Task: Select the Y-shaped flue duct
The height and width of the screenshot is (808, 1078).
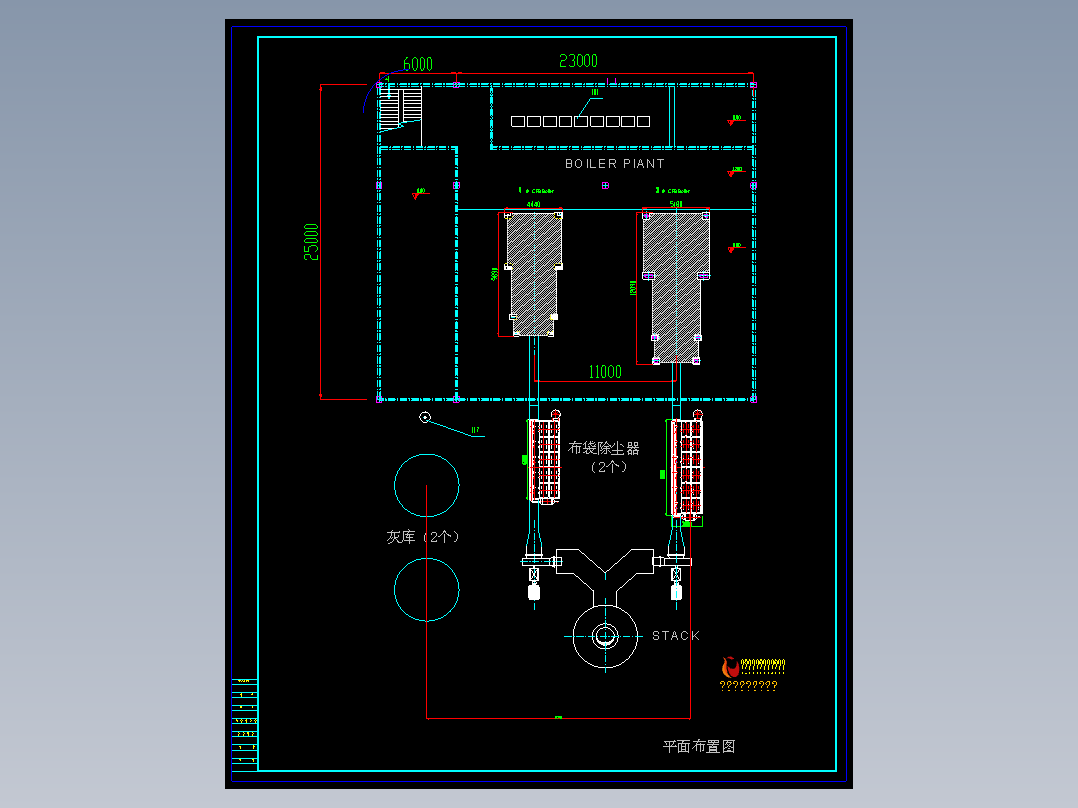Action: pyautogui.click(x=605, y=576)
